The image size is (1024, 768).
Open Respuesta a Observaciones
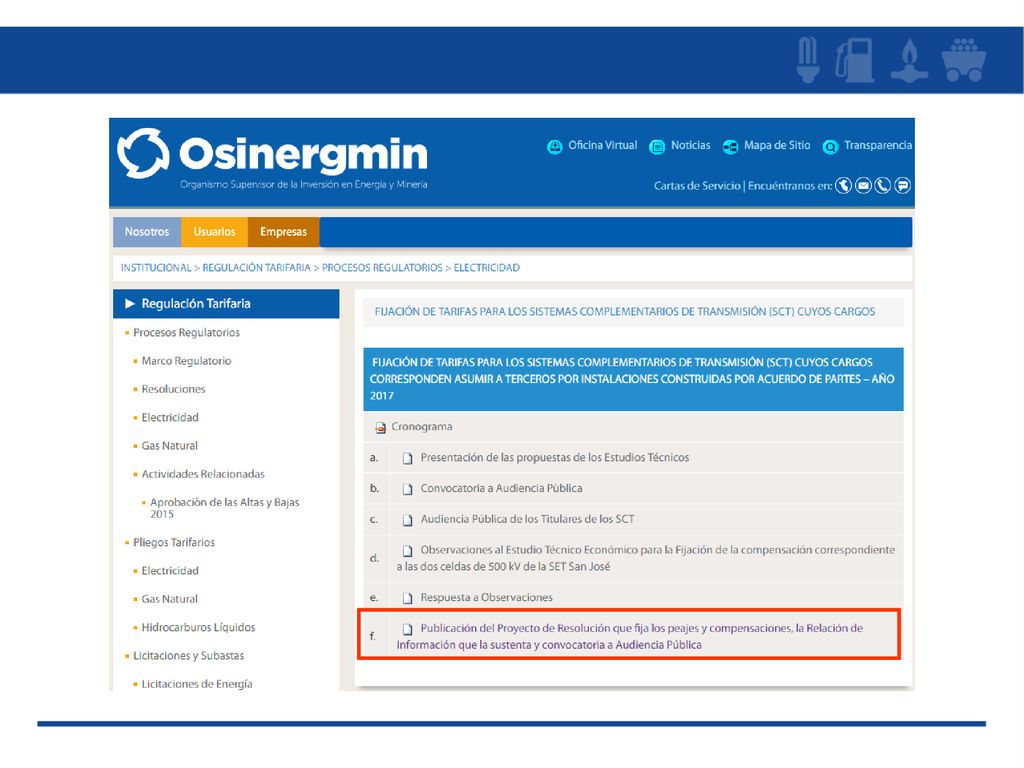pyautogui.click(x=486, y=597)
